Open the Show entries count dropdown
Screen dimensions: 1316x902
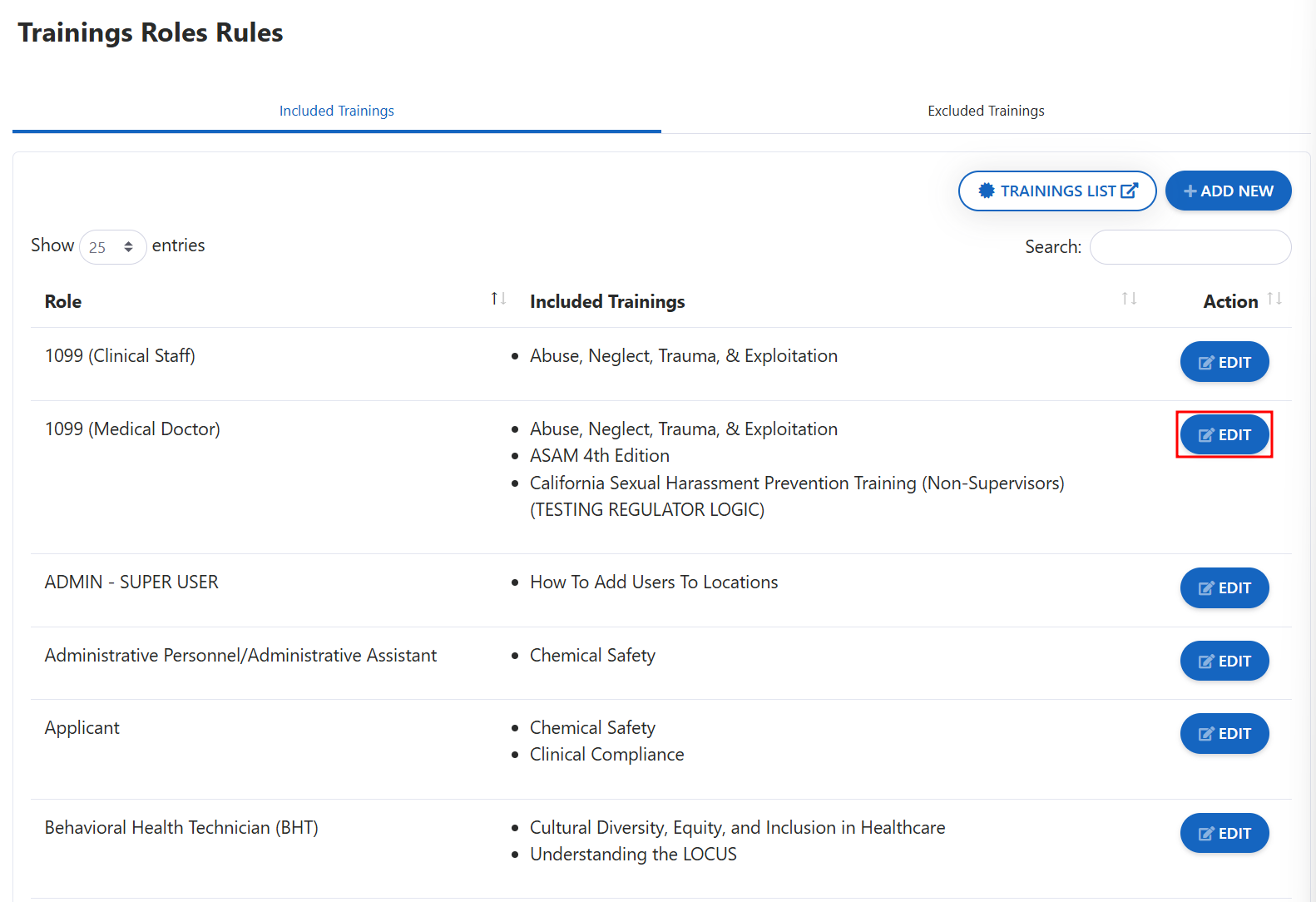(112, 247)
